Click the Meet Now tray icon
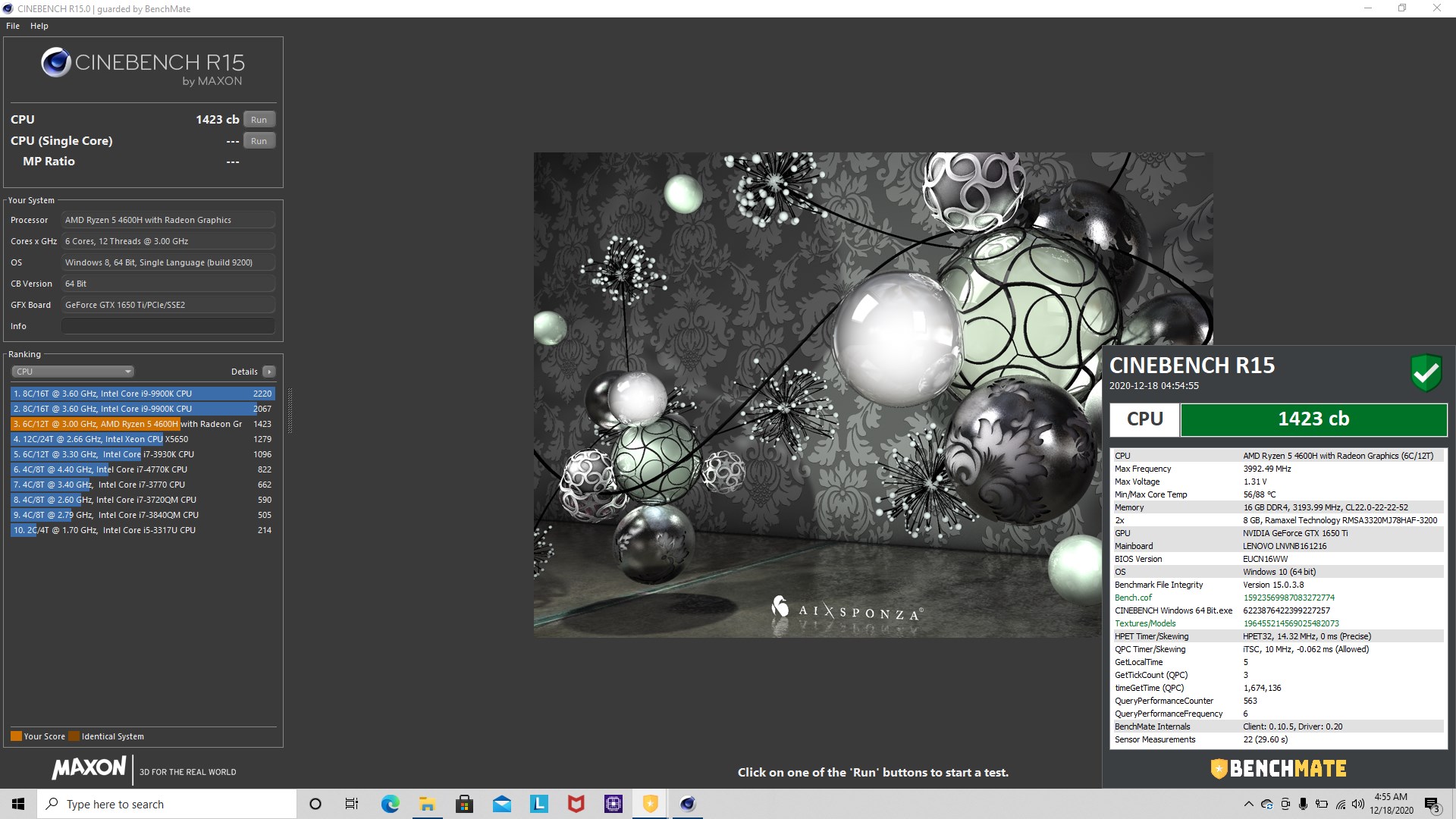This screenshot has width=1456, height=819. pos(1285,804)
